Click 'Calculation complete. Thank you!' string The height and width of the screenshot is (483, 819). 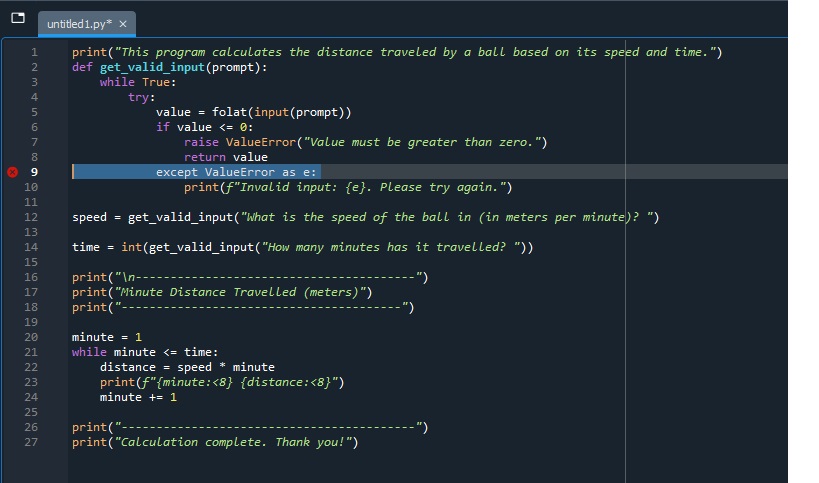point(233,442)
